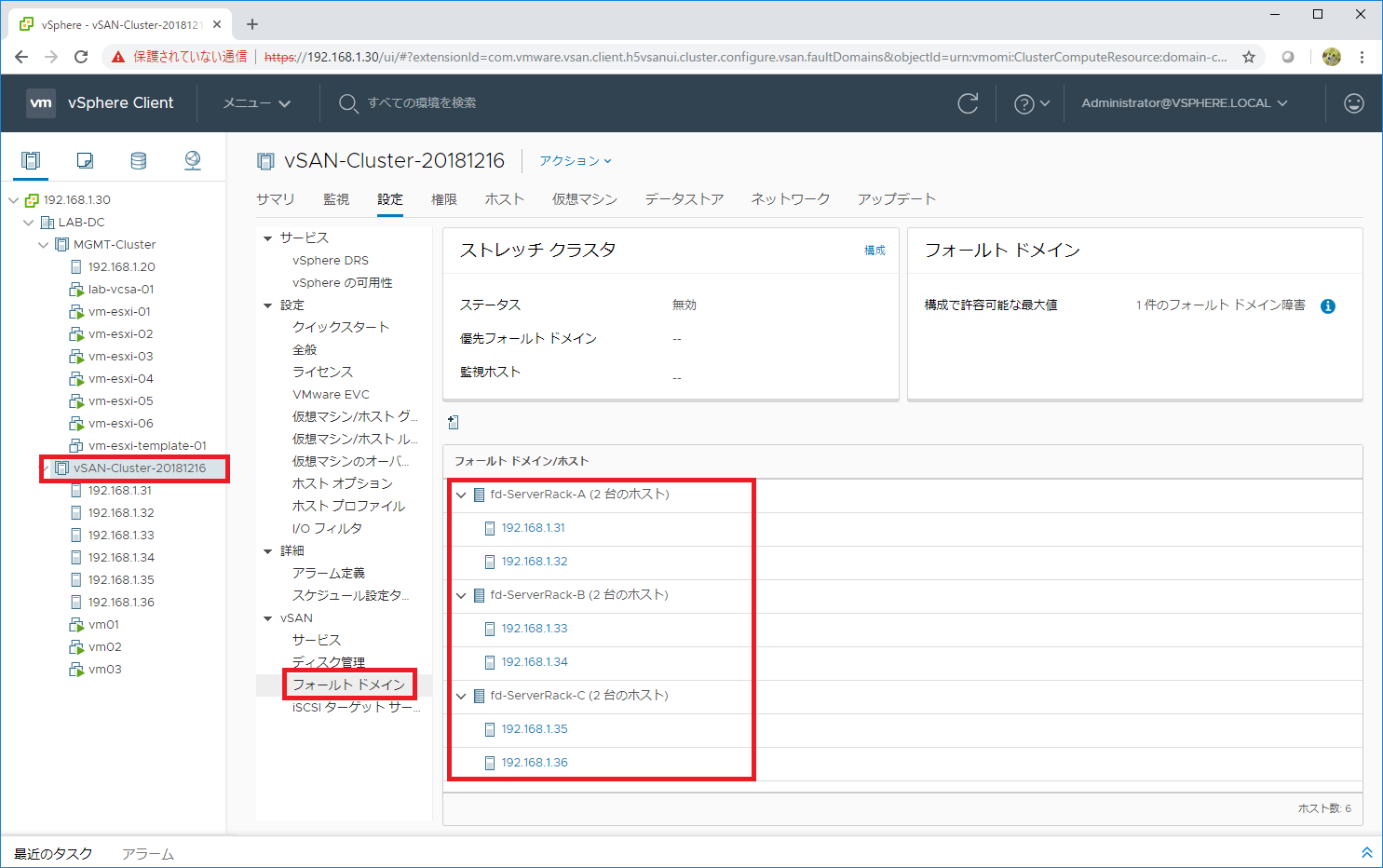The image size is (1383, 868).
Task: Switch to the ネットワーク tab
Action: tap(791, 199)
